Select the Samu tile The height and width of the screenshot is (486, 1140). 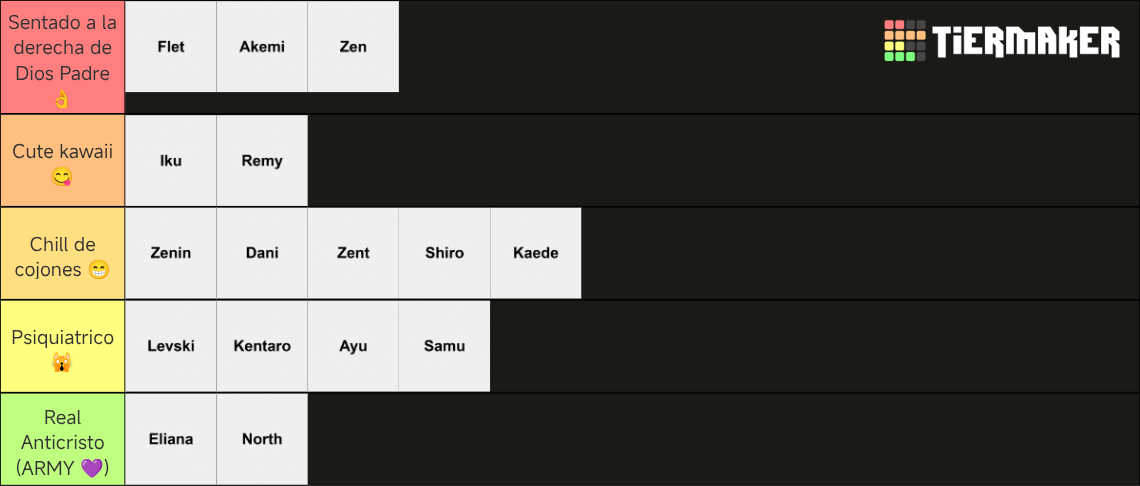pos(444,346)
